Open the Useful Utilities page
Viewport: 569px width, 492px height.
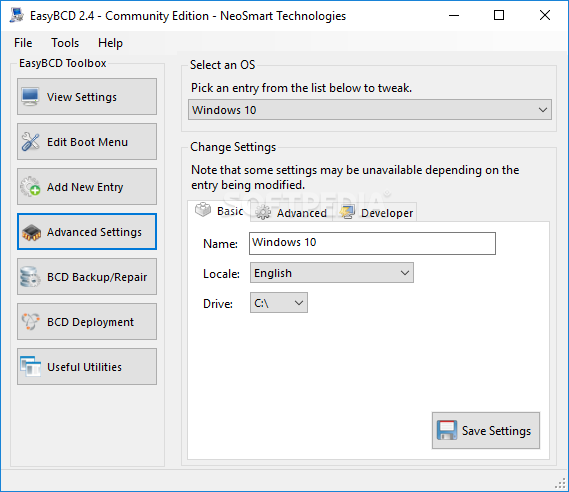(x=87, y=366)
